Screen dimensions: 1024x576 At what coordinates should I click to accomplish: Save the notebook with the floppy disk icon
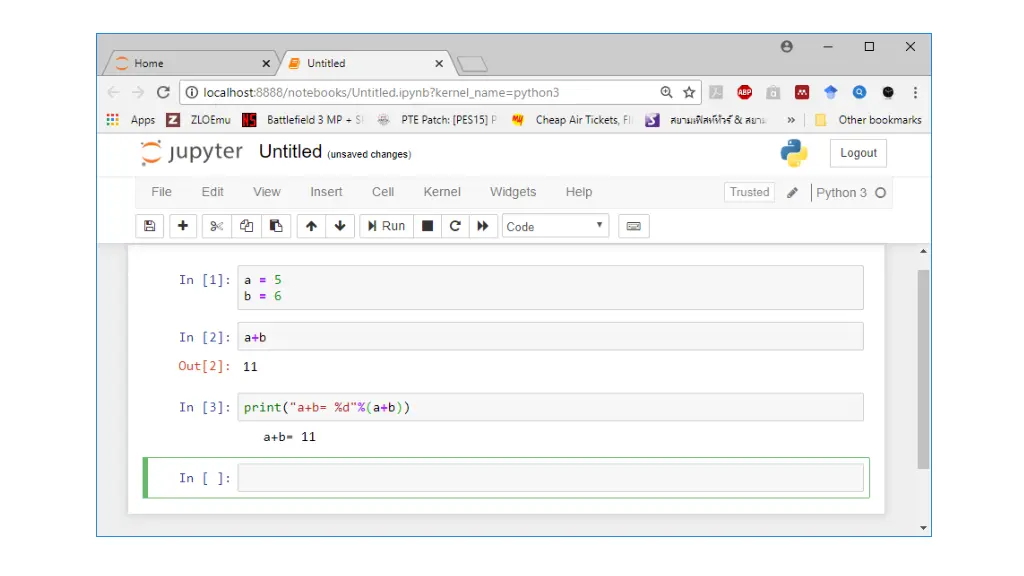150,226
